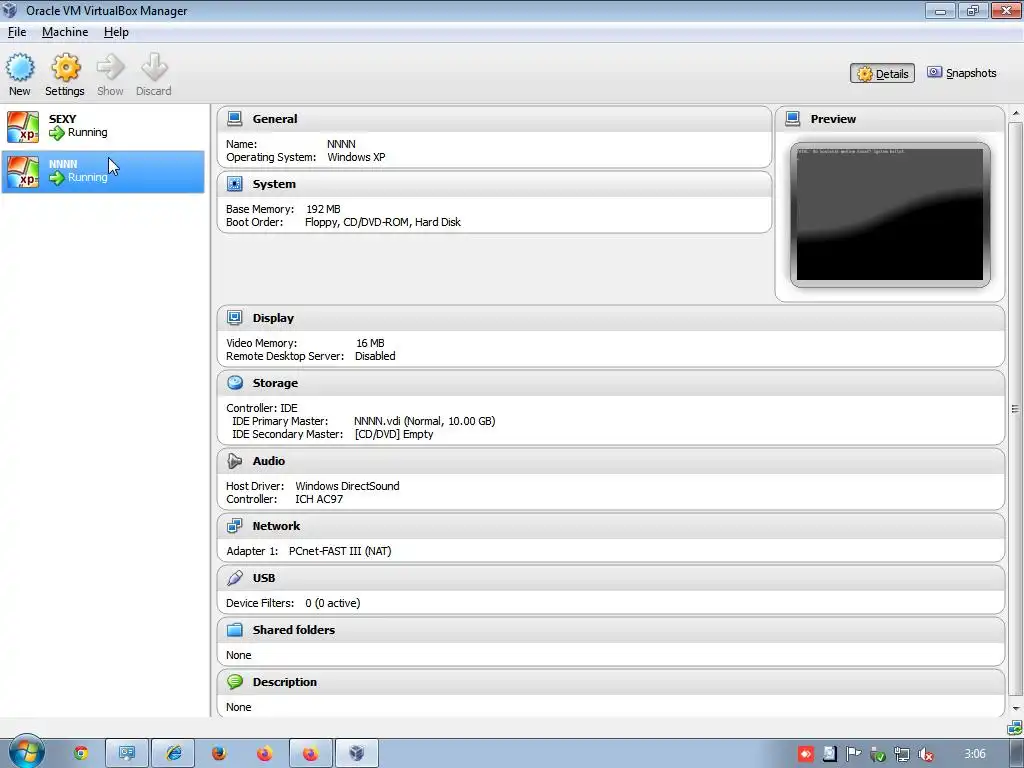The image size is (1024, 768).
Task: Click details pane scrollbar down arrow
Action: tap(1016, 709)
